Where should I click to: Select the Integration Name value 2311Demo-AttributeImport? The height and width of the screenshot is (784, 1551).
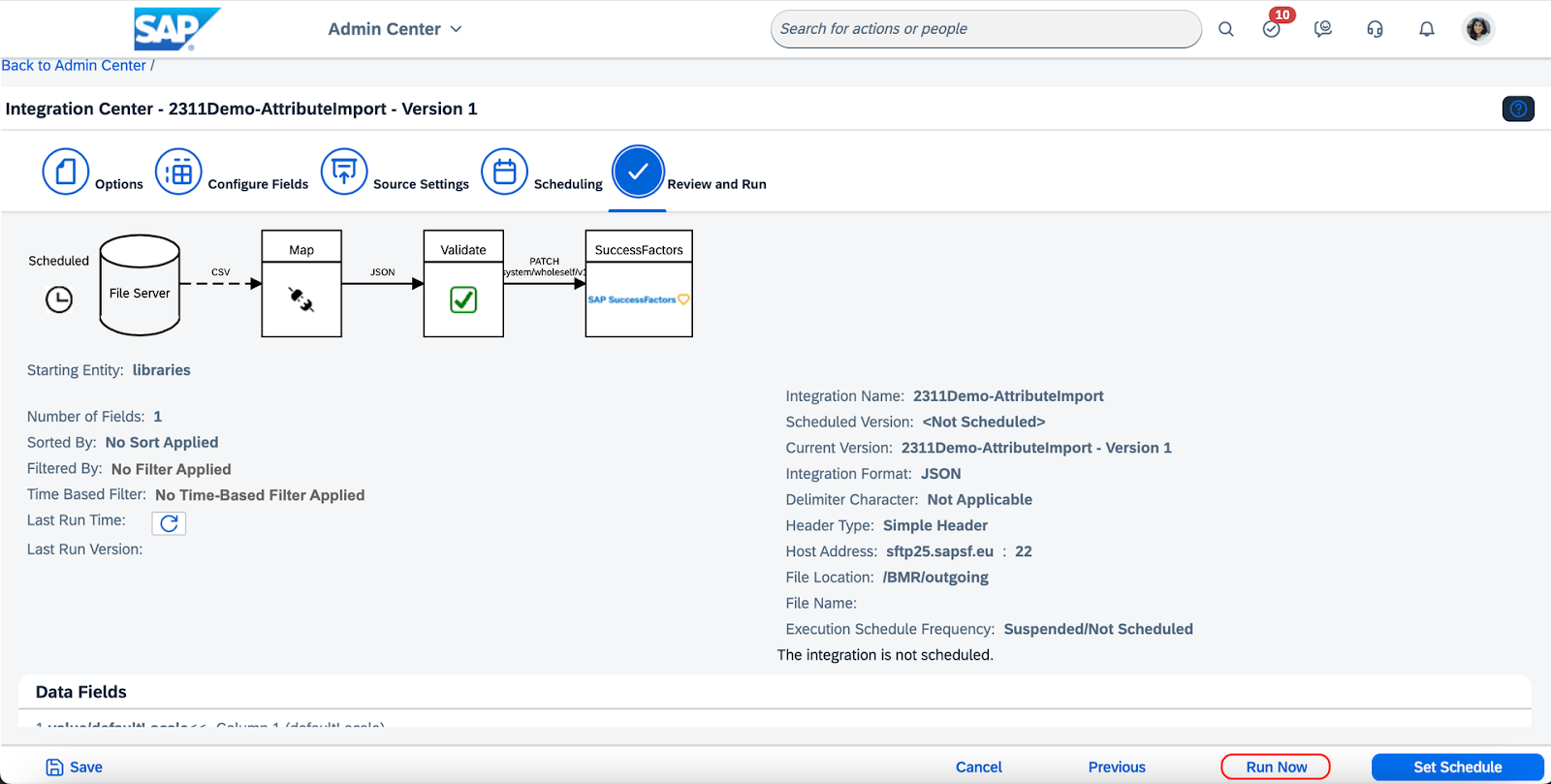(1008, 395)
